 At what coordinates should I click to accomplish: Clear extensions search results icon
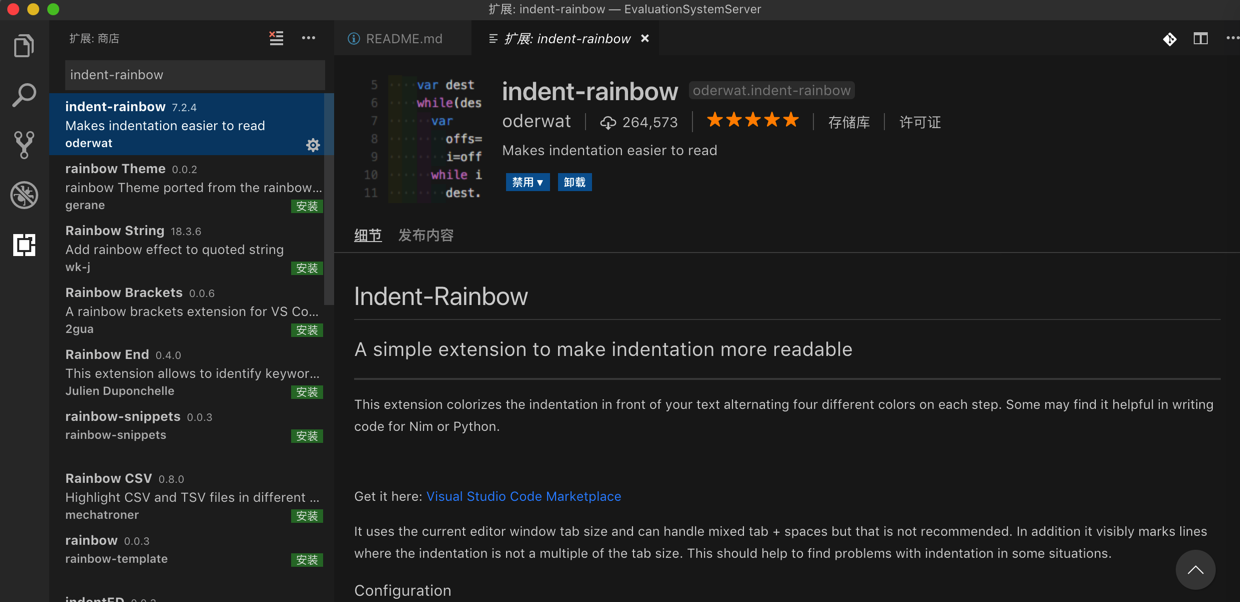coord(276,38)
